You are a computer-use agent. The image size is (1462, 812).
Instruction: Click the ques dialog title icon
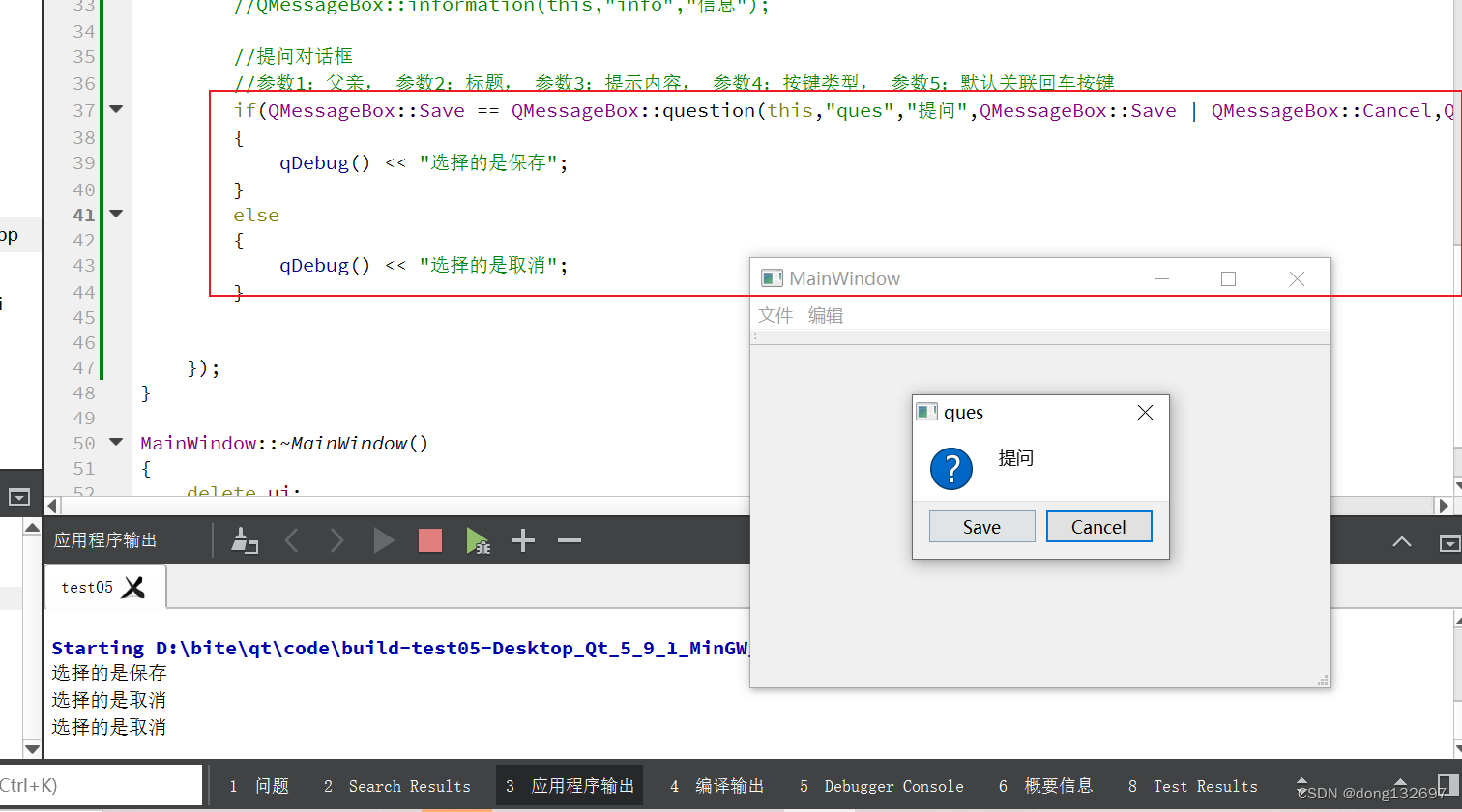pyautogui.click(x=926, y=412)
